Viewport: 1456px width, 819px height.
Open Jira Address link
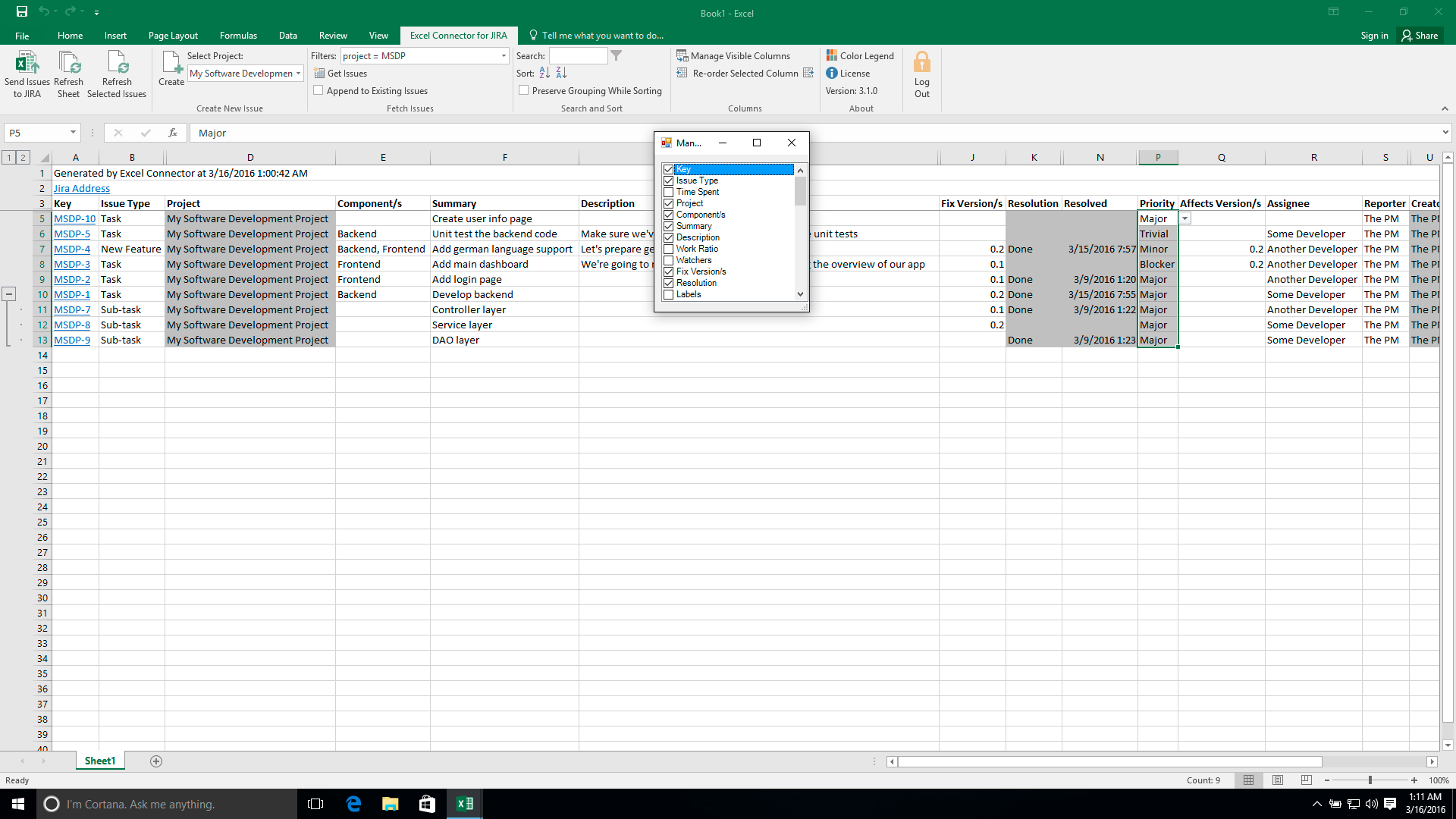click(82, 188)
